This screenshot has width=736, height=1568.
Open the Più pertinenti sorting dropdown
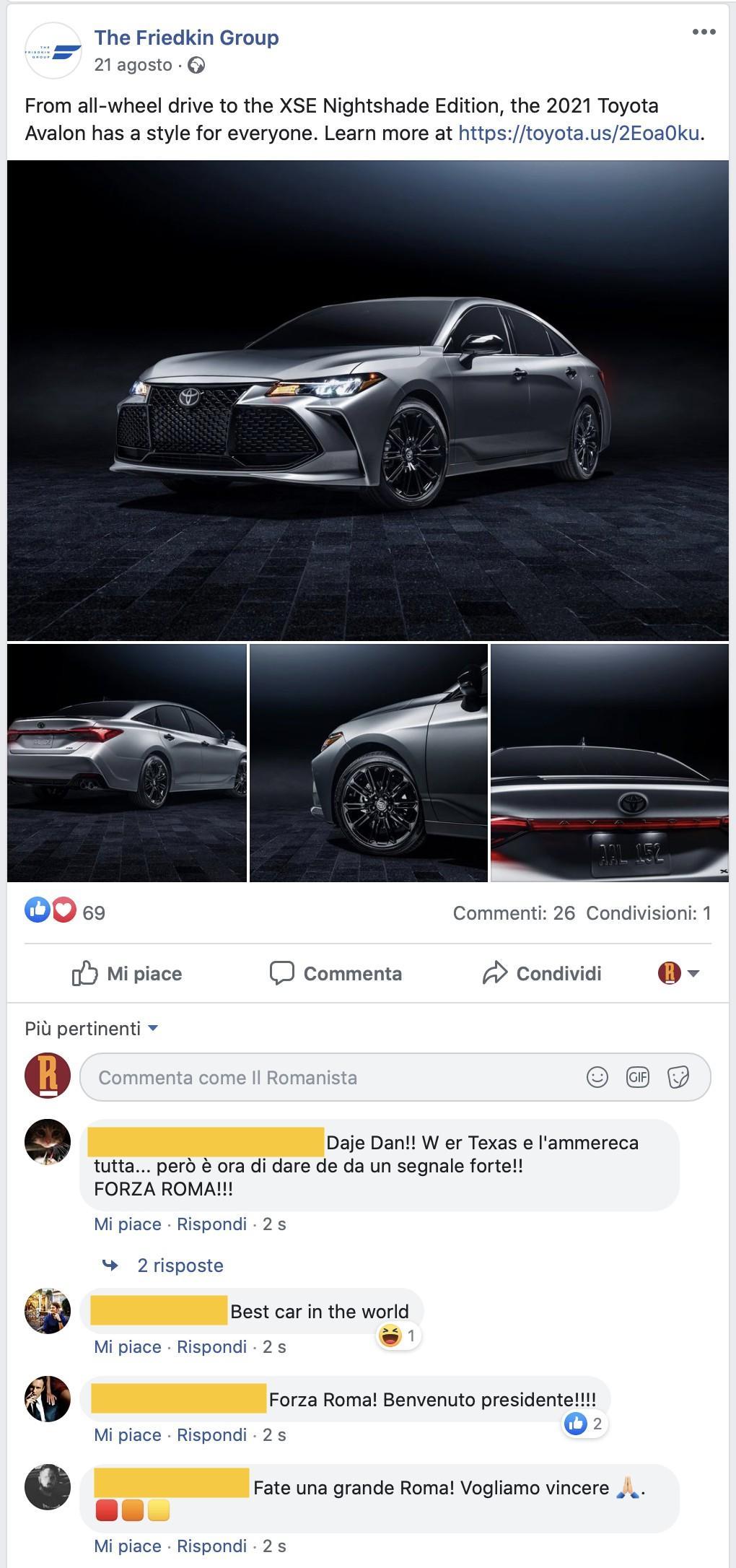click(91, 1028)
